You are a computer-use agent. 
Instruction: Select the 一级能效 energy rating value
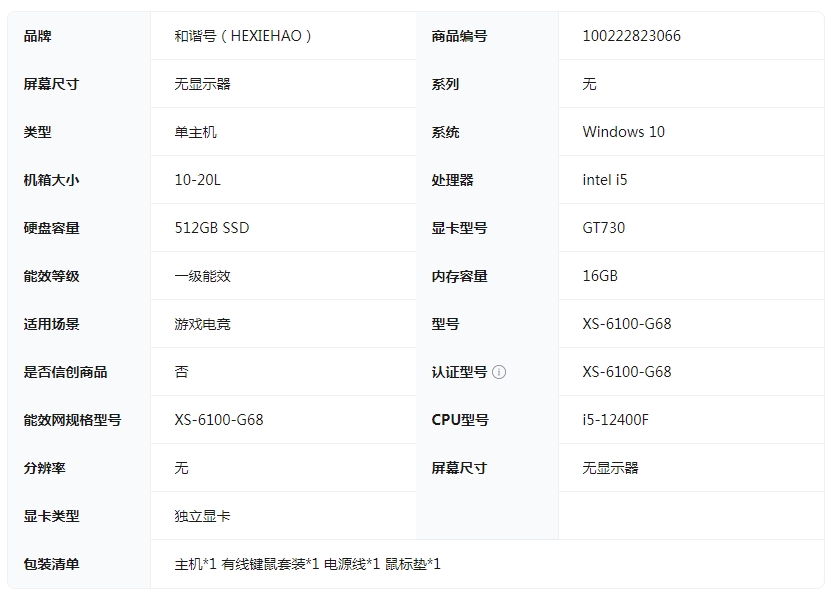point(202,276)
